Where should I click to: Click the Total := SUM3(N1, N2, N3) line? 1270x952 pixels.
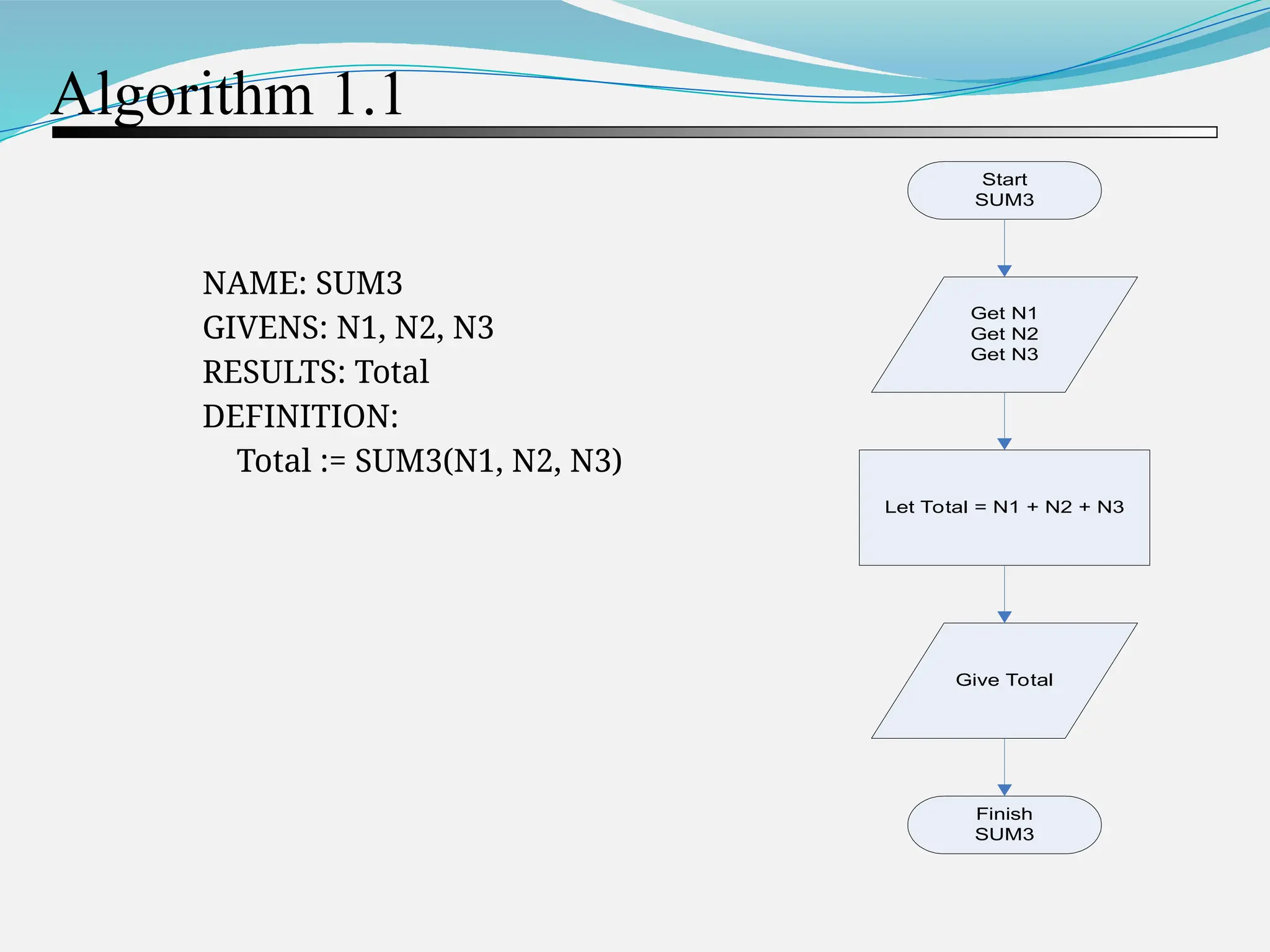point(429,461)
